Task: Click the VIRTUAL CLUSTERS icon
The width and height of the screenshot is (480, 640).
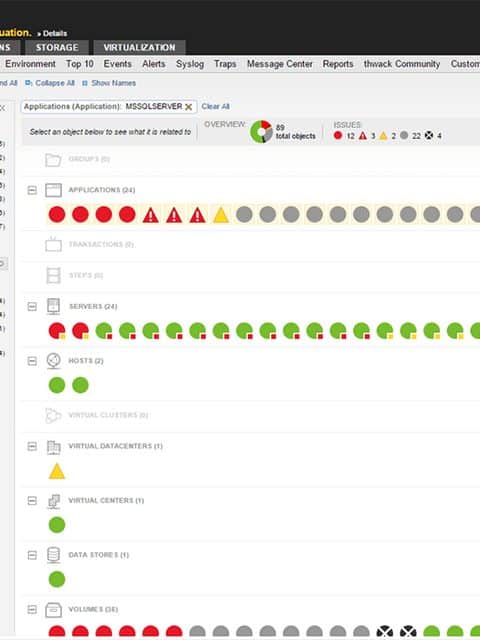Action: (x=53, y=416)
